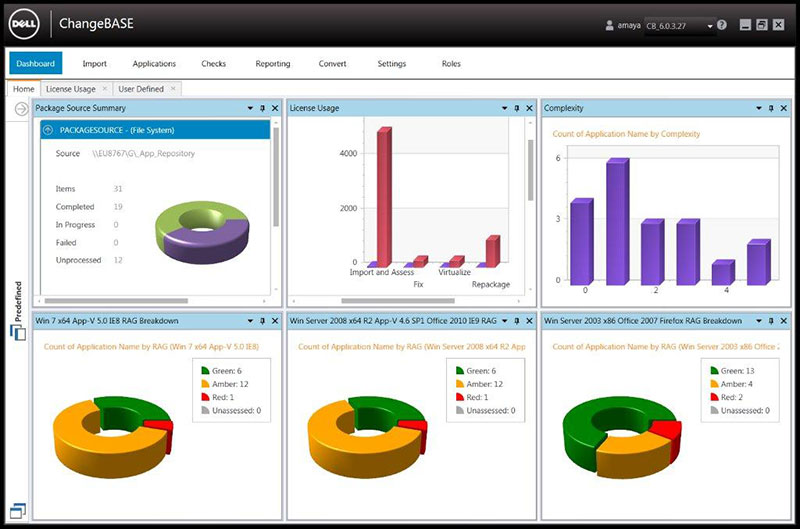800x529 pixels.
Task: Open the help question mark icon
Action: 721,24
